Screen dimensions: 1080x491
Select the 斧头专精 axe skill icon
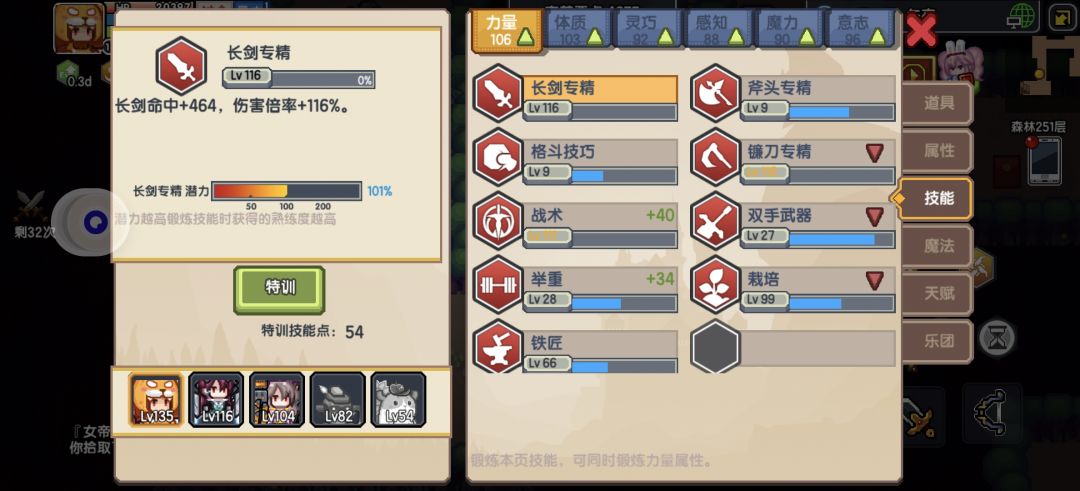point(714,93)
